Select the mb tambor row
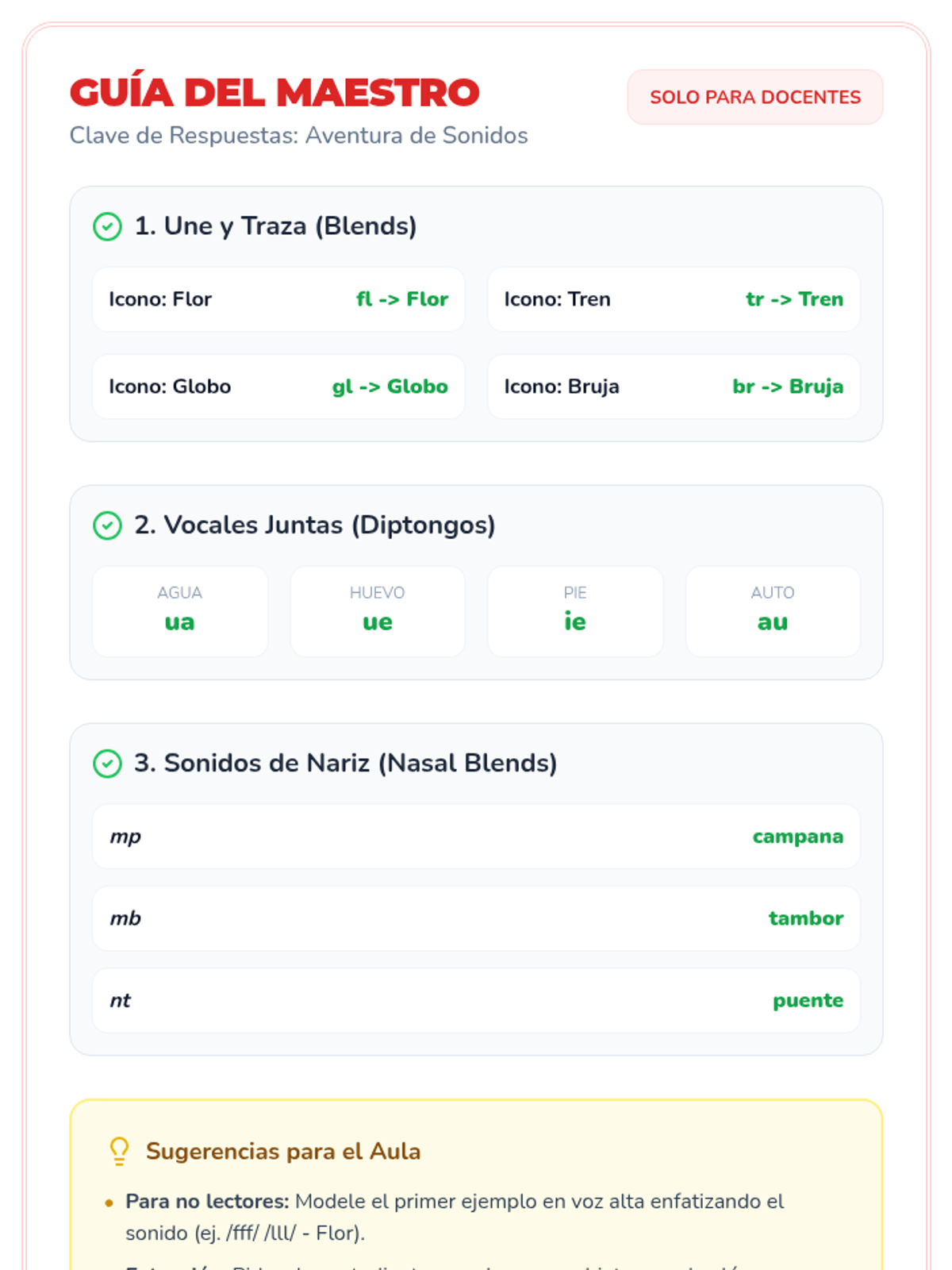The height and width of the screenshot is (1270, 952). tap(476, 918)
